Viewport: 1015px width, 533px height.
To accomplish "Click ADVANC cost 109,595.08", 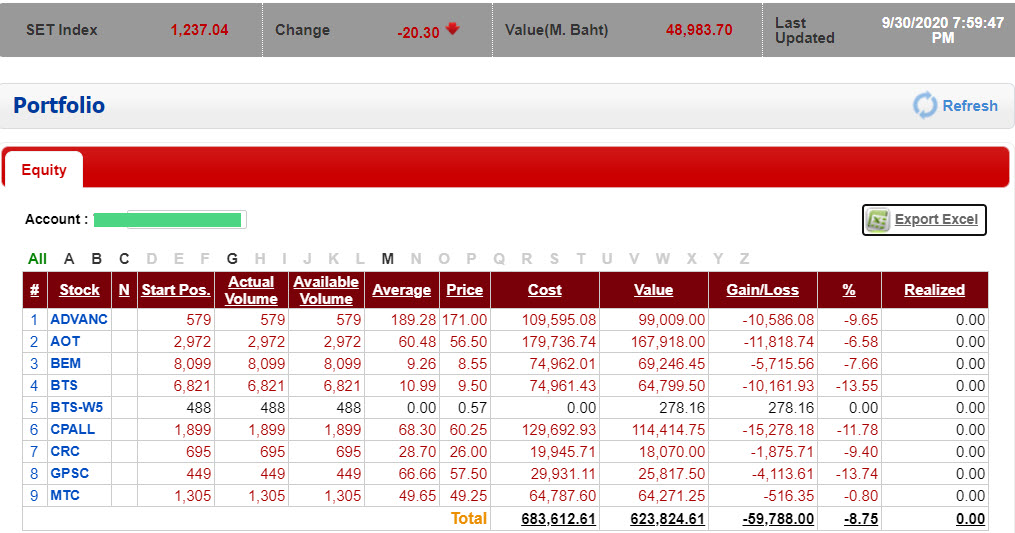I will pyautogui.click(x=559, y=320).
